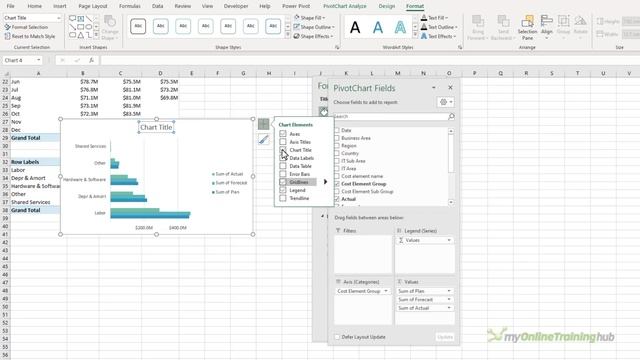Screen dimensions: 640x360
Task: Open PivotChart Fields gear tools menu
Action: pyautogui.click(x=445, y=102)
